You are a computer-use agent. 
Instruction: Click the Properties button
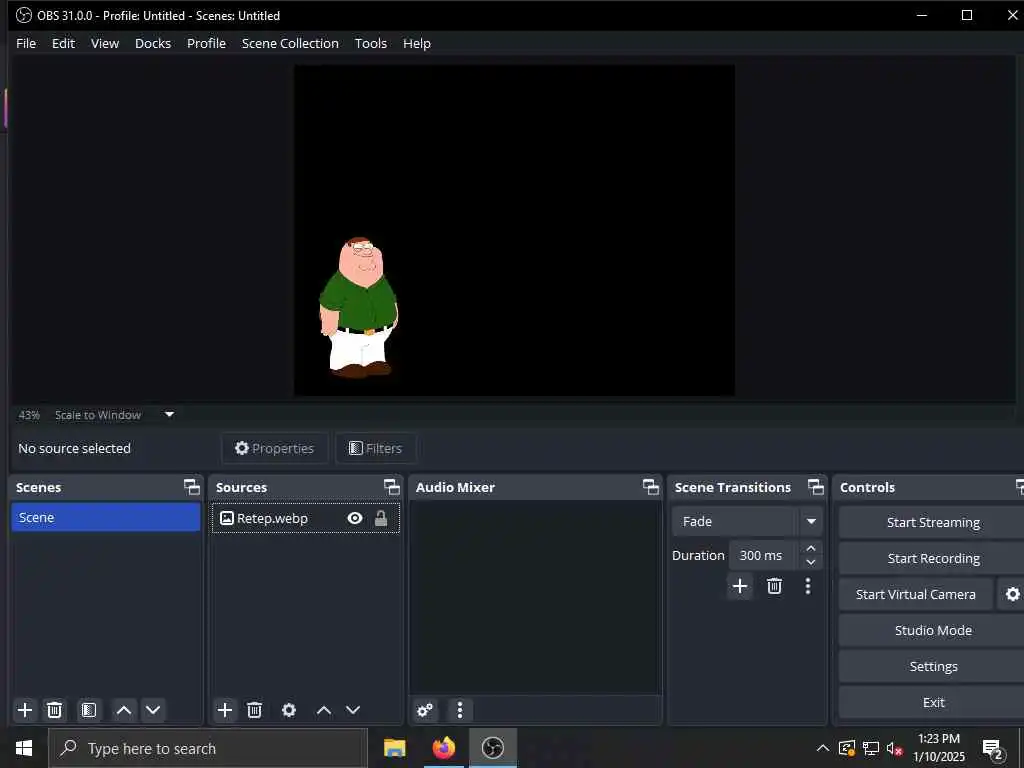point(274,448)
